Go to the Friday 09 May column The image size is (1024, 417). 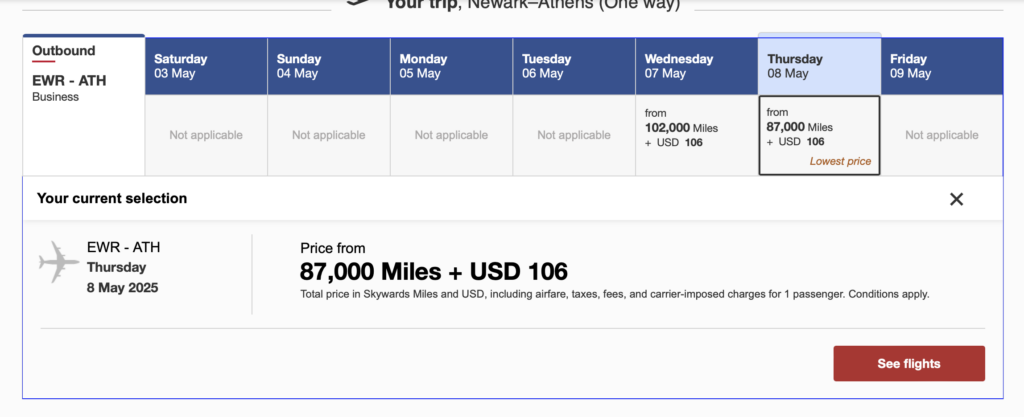[941, 66]
